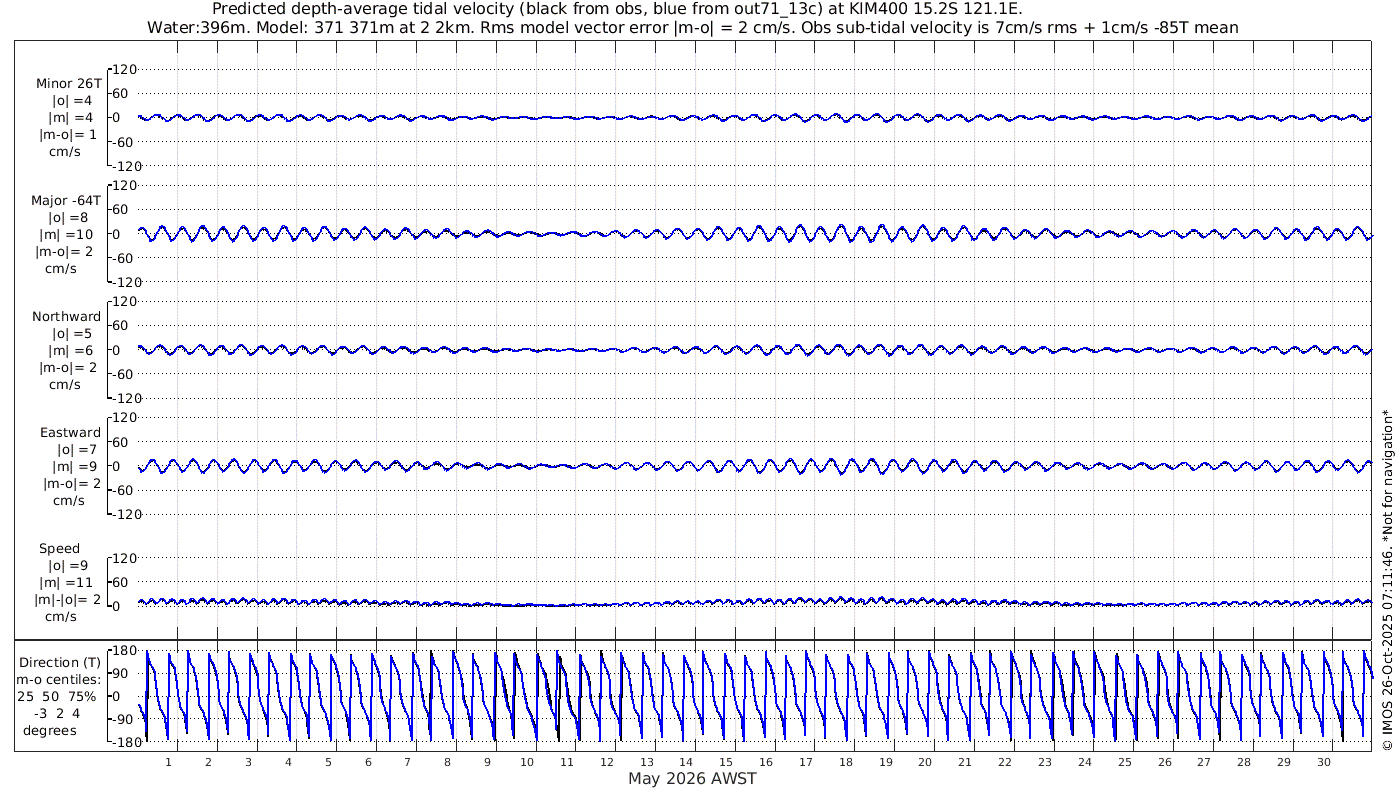This screenshot has height=800, width=1400.
Task: Click day 1 label on the date axis
Action: (x=169, y=761)
